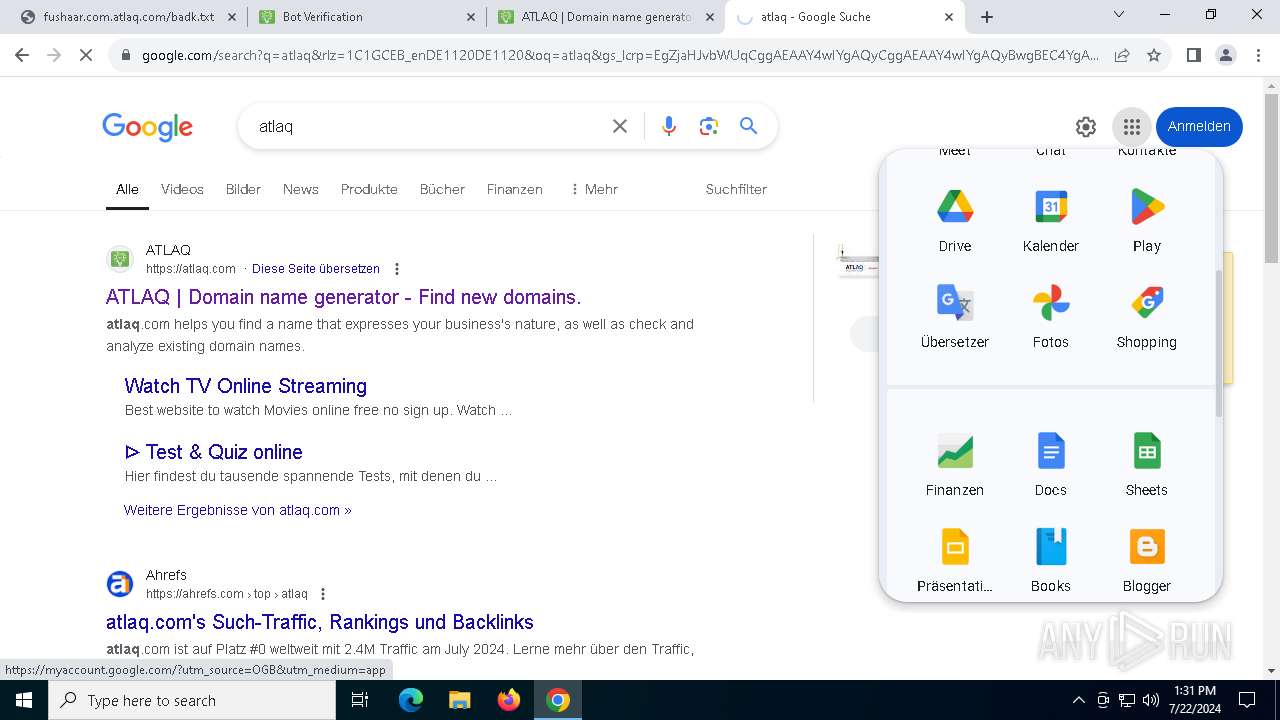The height and width of the screenshot is (720, 1280).
Task: Share this page from address bar
Action: (1122, 56)
